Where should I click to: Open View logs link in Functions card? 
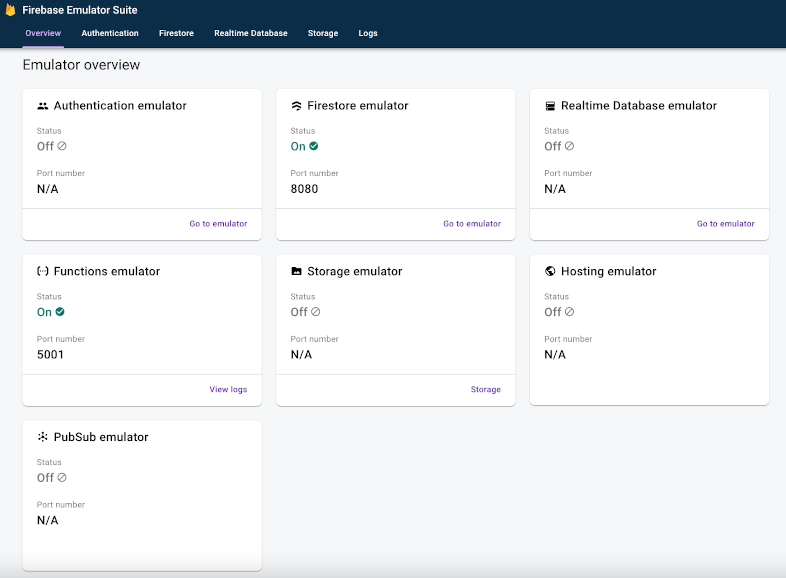pyautogui.click(x=228, y=390)
